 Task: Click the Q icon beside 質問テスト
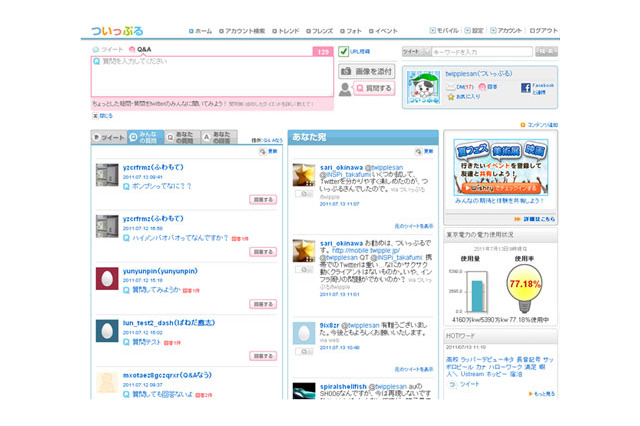pyautogui.click(x=126, y=342)
